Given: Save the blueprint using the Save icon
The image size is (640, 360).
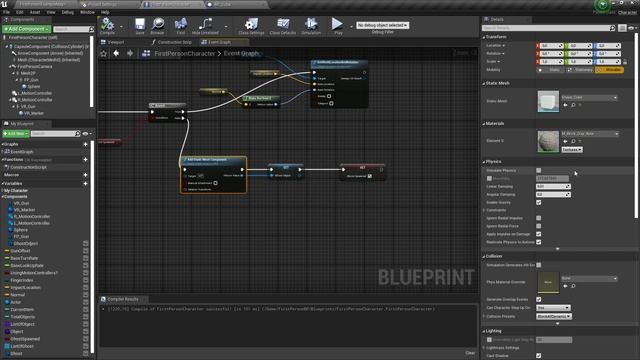Looking at the screenshot, I should (140, 25).
